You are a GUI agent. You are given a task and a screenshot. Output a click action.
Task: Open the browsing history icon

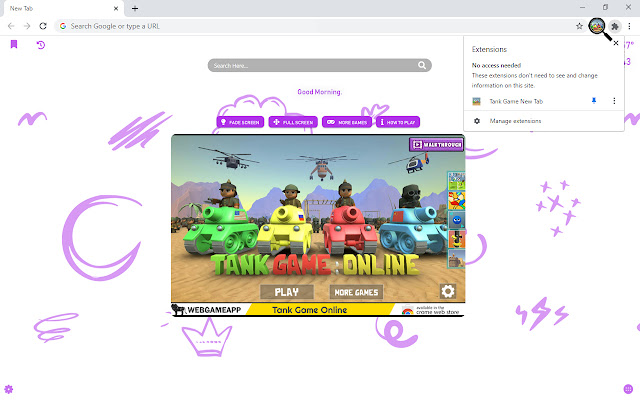click(40, 44)
